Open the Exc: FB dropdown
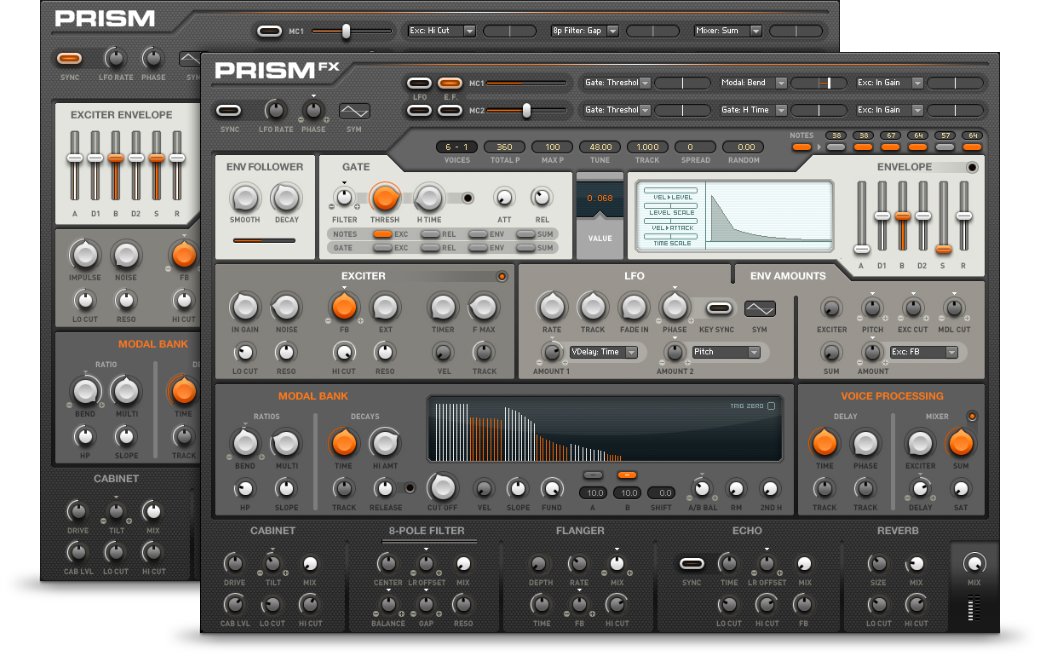 [923, 352]
